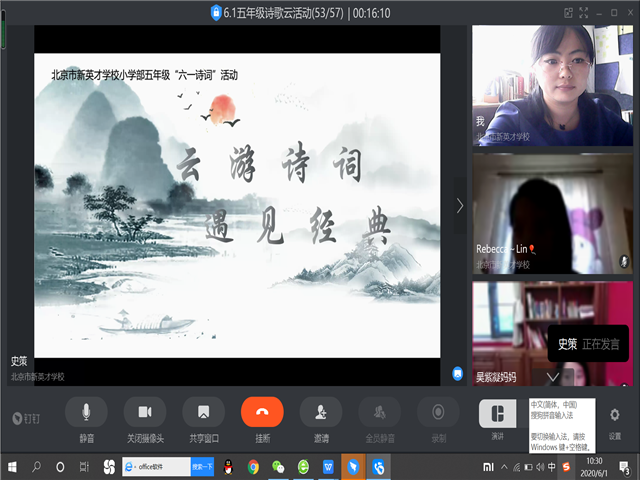Open the 共享窗口 share window option
The width and height of the screenshot is (640, 480).
tap(203, 412)
